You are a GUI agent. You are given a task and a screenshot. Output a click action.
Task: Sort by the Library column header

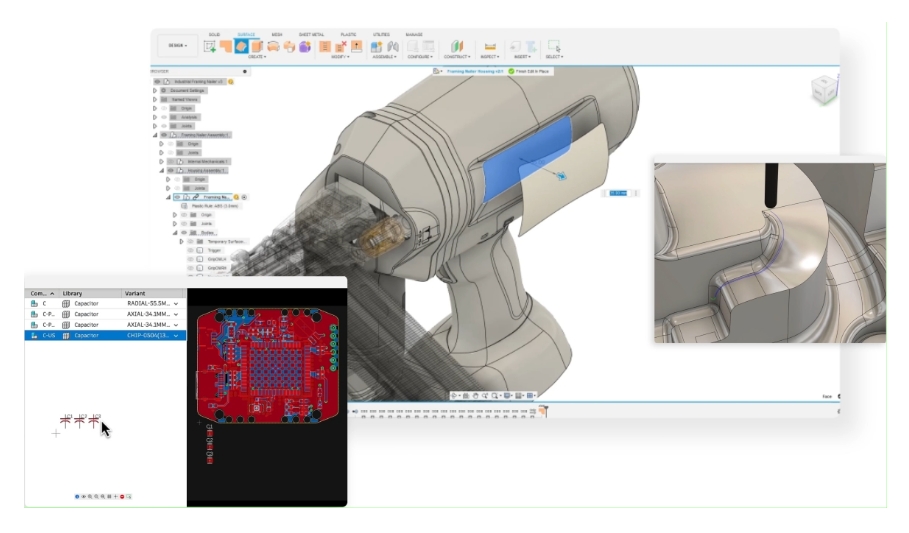pyautogui.click(x=90, y=293)
